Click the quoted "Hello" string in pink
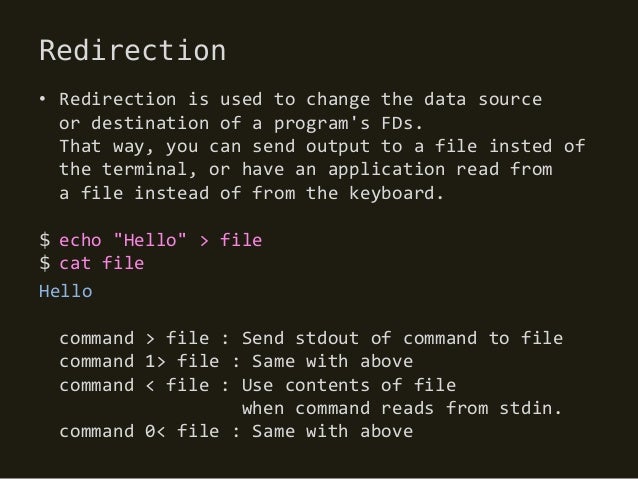 click(x=150, y=240)
